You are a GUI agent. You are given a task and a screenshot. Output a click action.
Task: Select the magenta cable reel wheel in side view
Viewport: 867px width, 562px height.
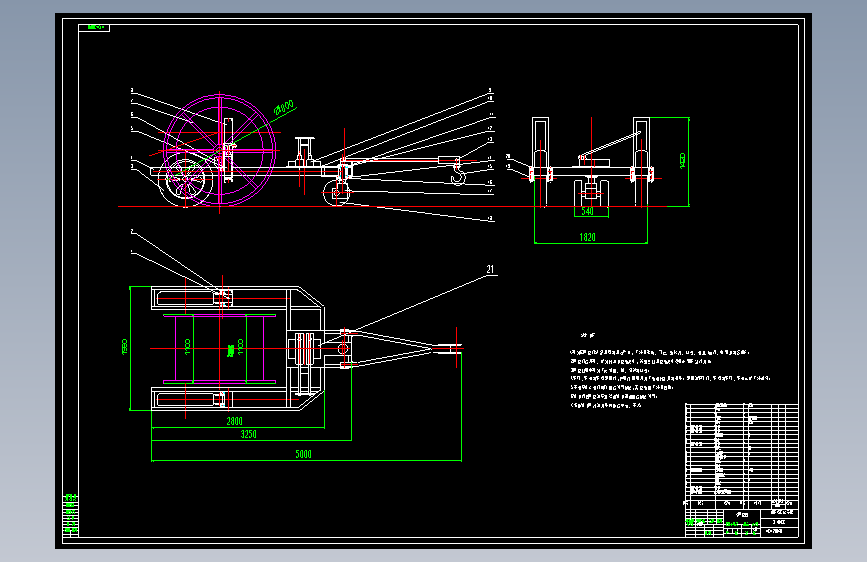click(x=220, y=150)
